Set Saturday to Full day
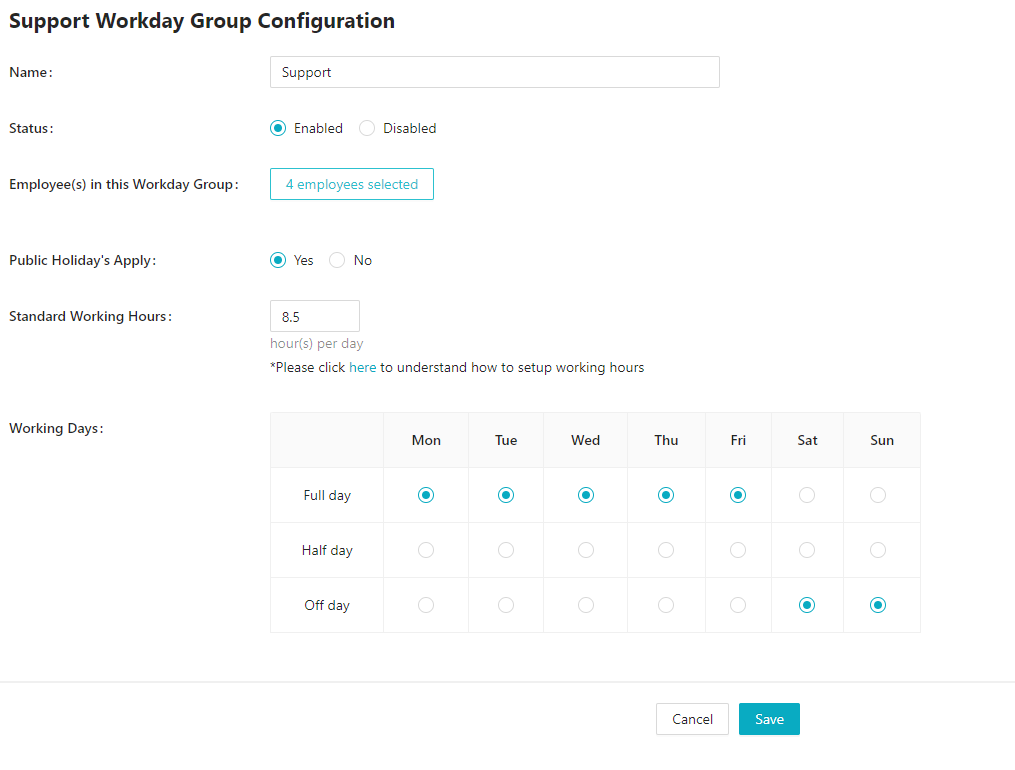Image resolution: width=1015 pixels, height=770 pixels. 807,495
